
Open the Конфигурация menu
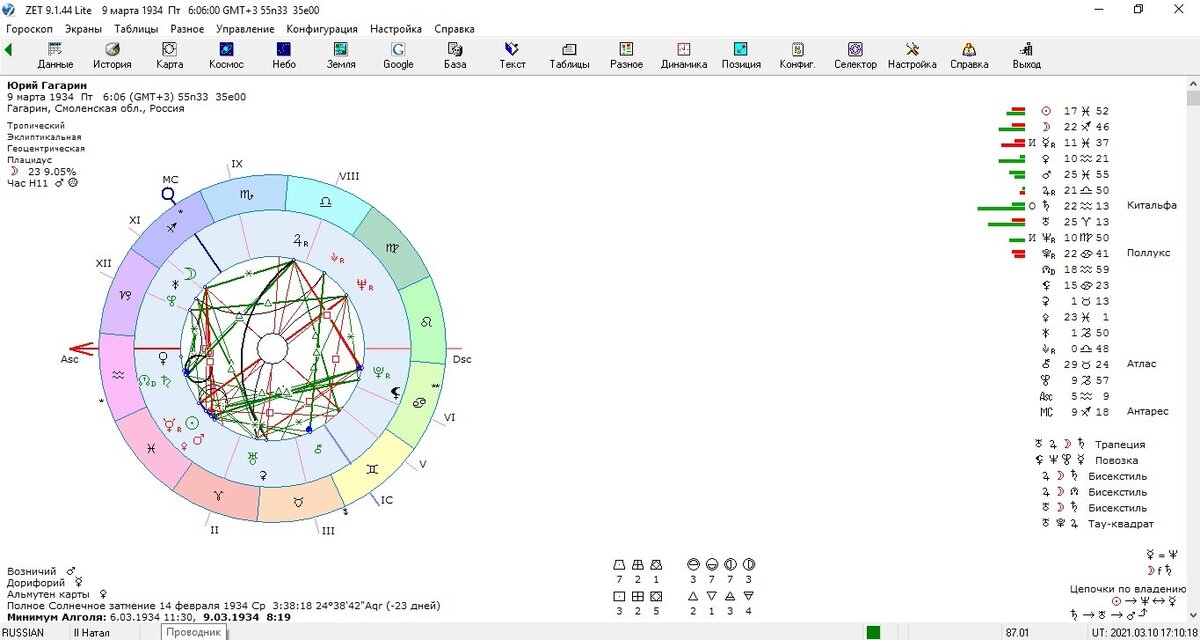tap(322, 29)
